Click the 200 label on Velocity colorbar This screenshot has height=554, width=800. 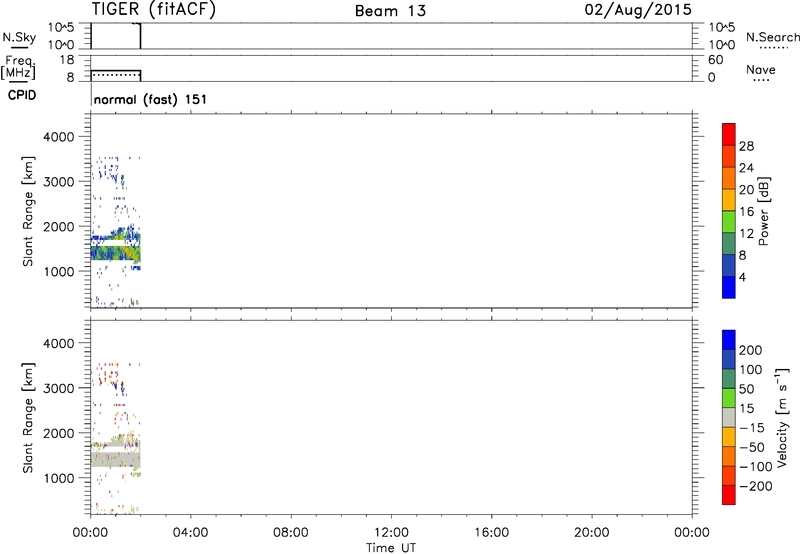pyautogui.click(x=751, y=350)
